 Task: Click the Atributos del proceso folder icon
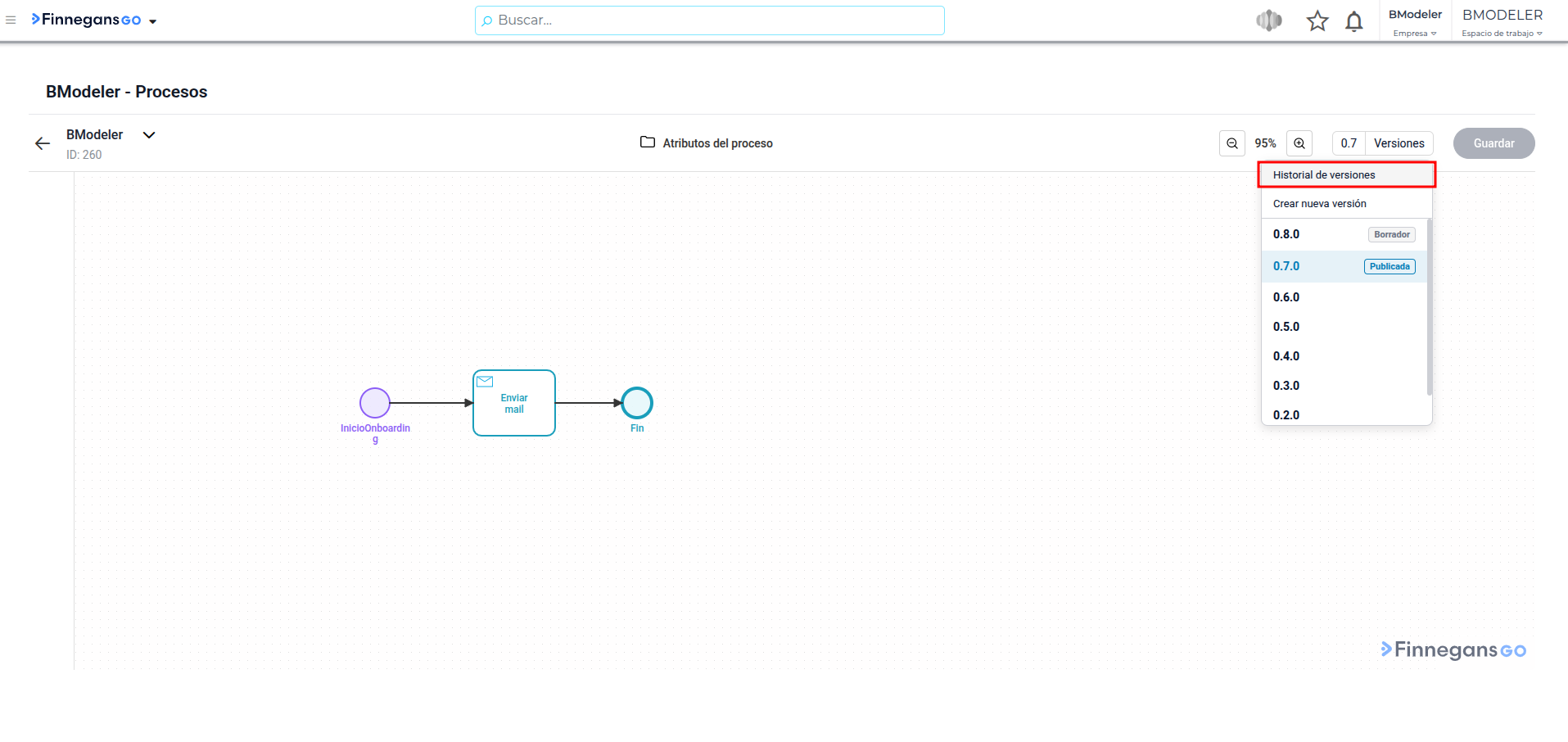tap(648, 143)
